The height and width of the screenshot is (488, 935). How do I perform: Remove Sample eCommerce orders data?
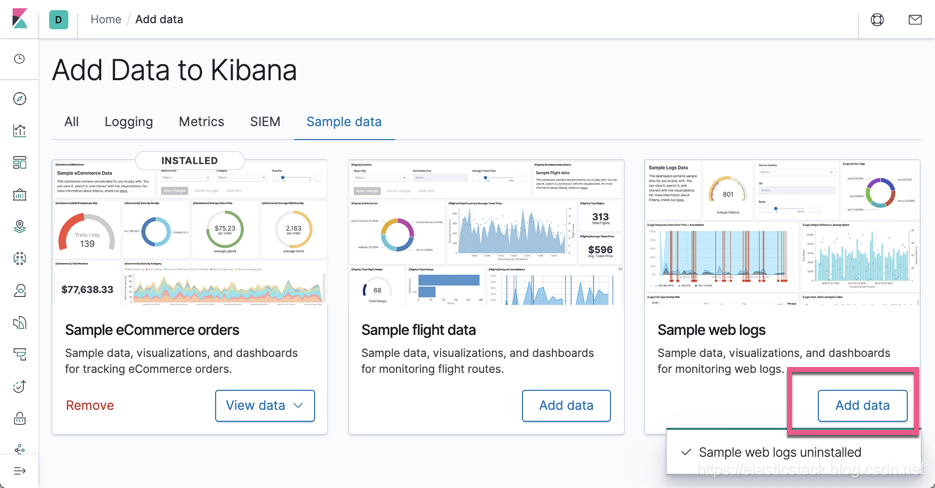pos(89,406)
